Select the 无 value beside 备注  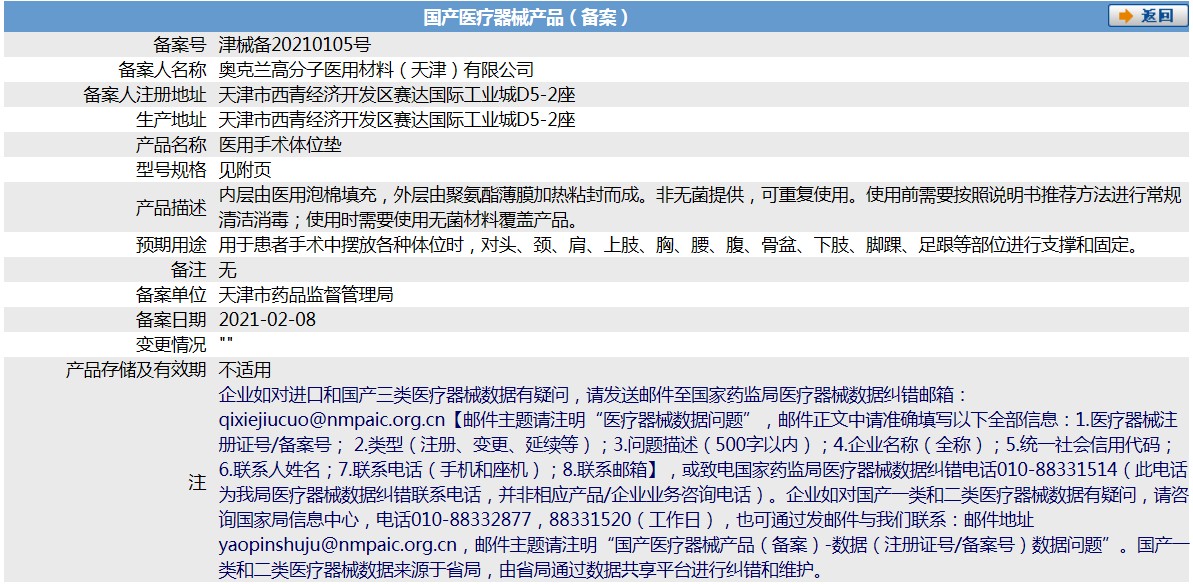pos(227,270)
